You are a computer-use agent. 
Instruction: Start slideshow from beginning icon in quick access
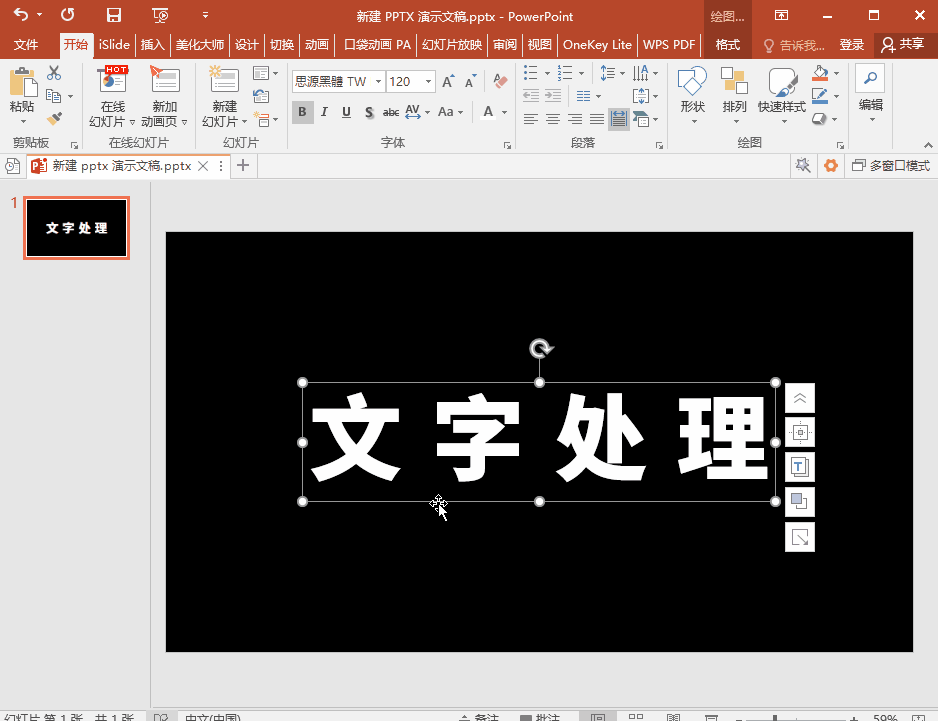160,15
